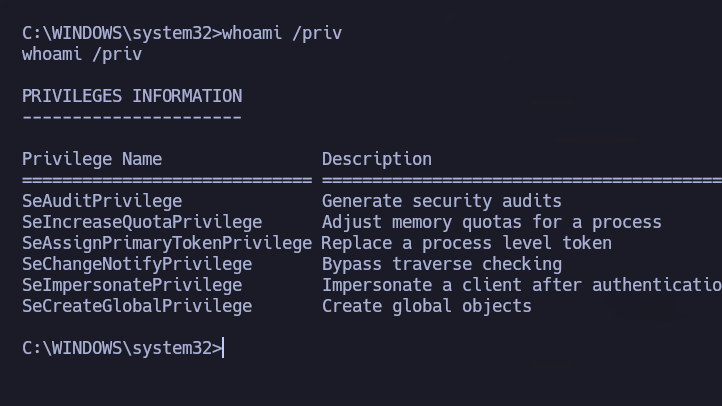Click the Privilege Name column header
Image resolution: width=722 pixels, height=406 pixels.
(92, 159)
